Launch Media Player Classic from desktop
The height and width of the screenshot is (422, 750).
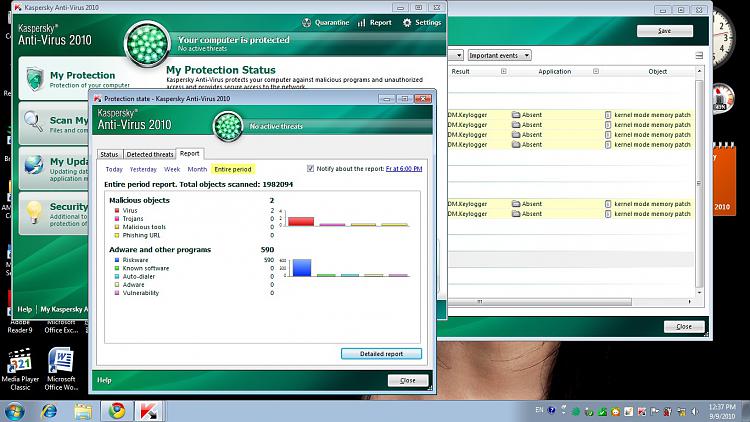click(x=20, y=369)
